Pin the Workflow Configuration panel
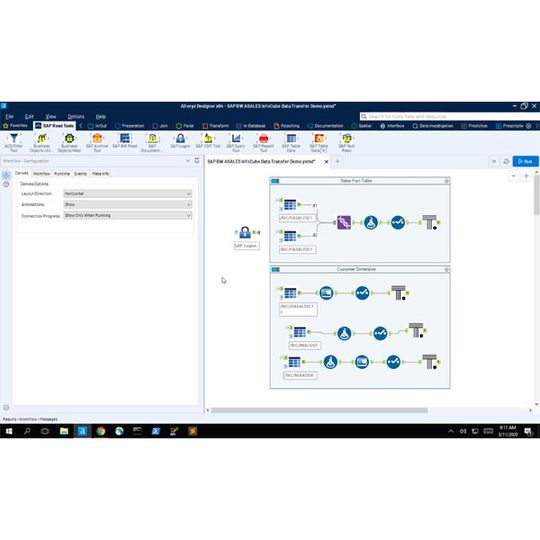 tap(197, 160)
